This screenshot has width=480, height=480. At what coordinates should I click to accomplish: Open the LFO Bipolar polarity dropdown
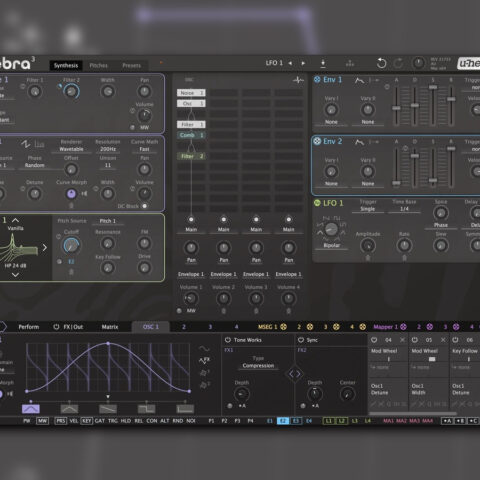click(x=331, y=245)
